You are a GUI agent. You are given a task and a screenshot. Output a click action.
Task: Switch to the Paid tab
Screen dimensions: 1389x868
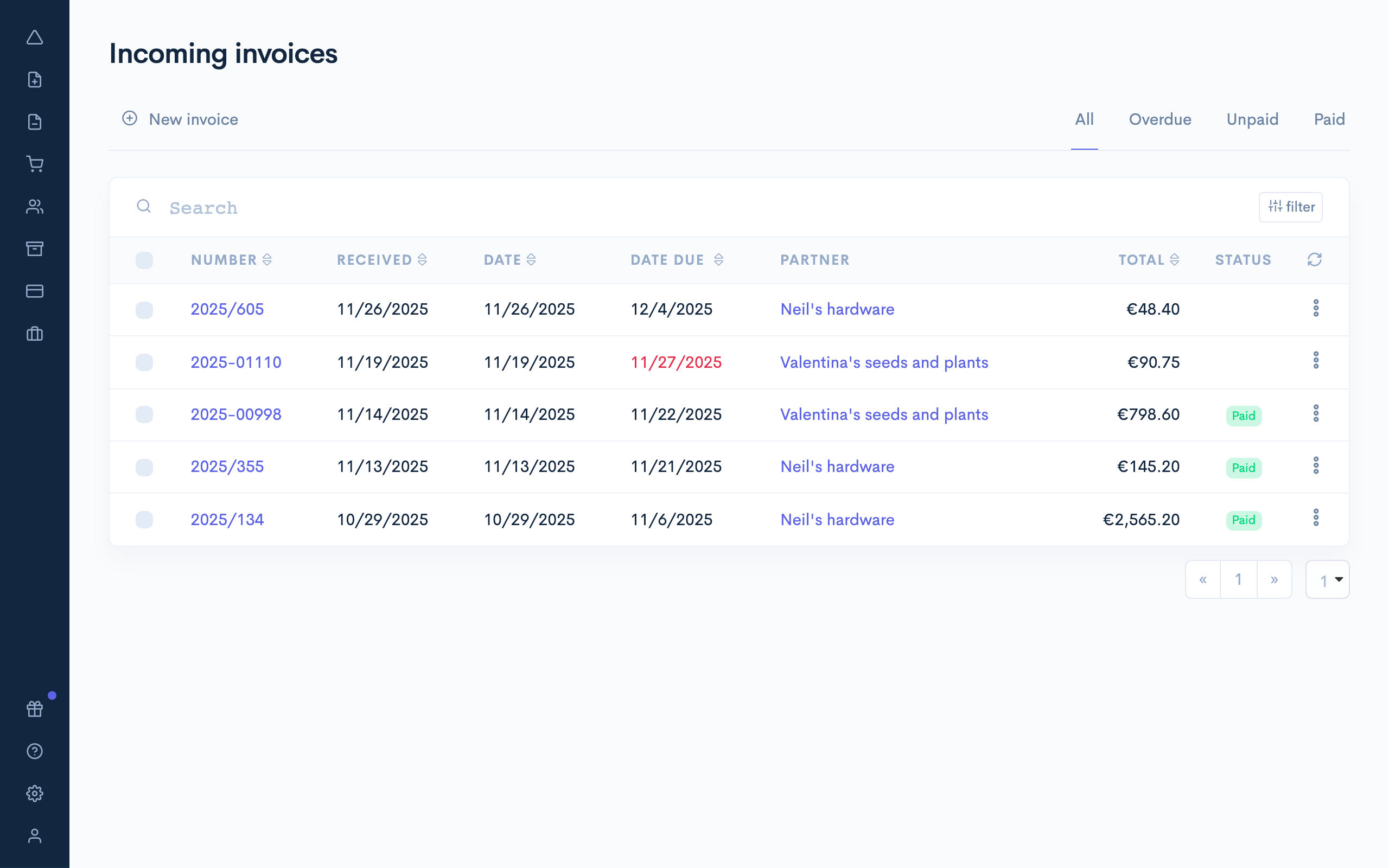(1329, 119)
